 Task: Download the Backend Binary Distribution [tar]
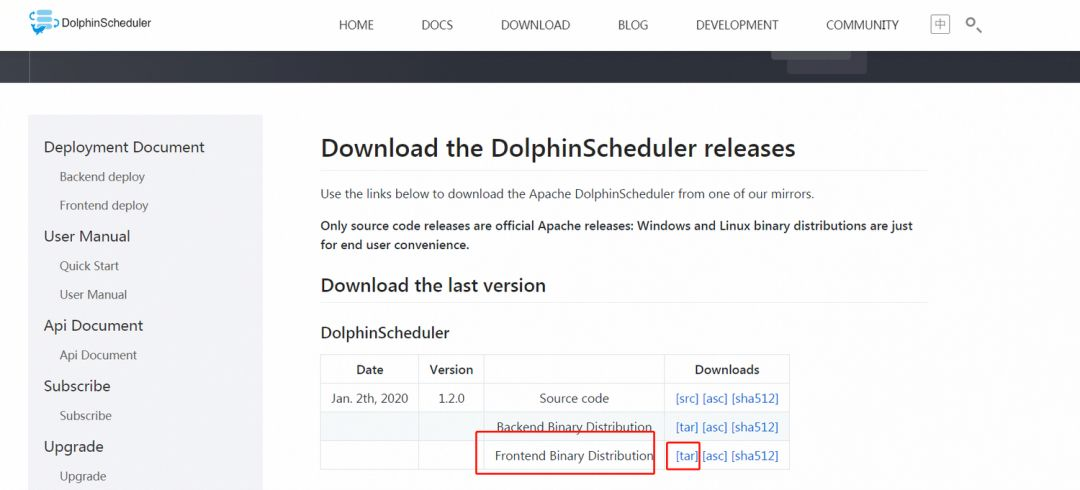pos(687,427)
